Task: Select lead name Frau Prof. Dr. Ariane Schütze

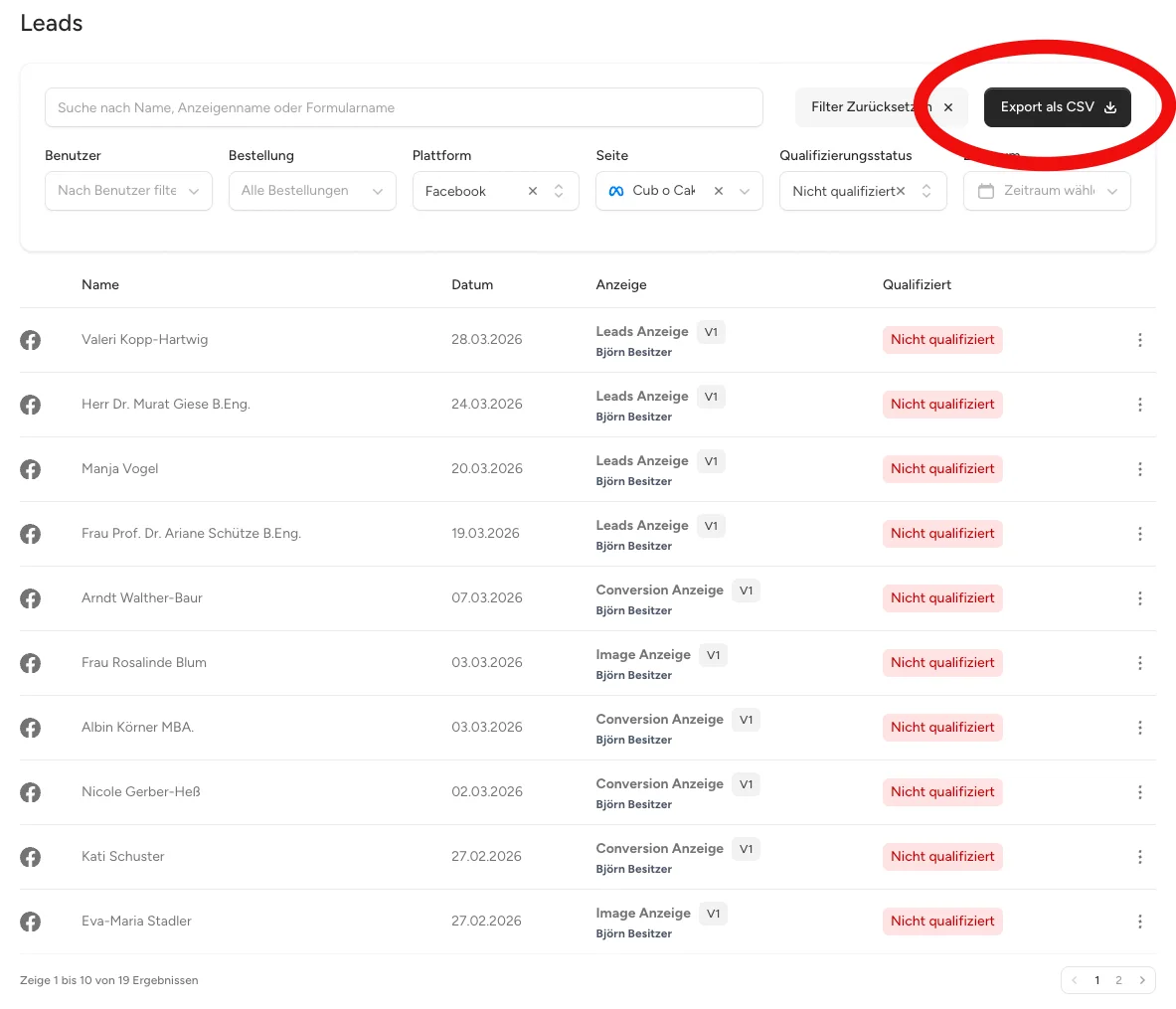Action: click(191, 534)
